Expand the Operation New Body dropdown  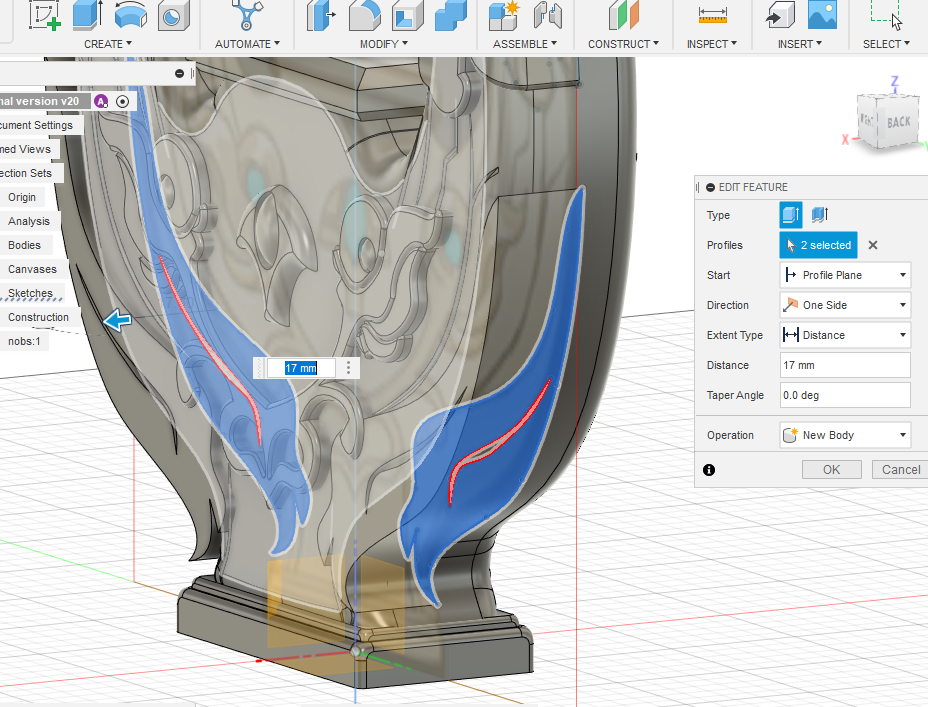coord(845,435)
